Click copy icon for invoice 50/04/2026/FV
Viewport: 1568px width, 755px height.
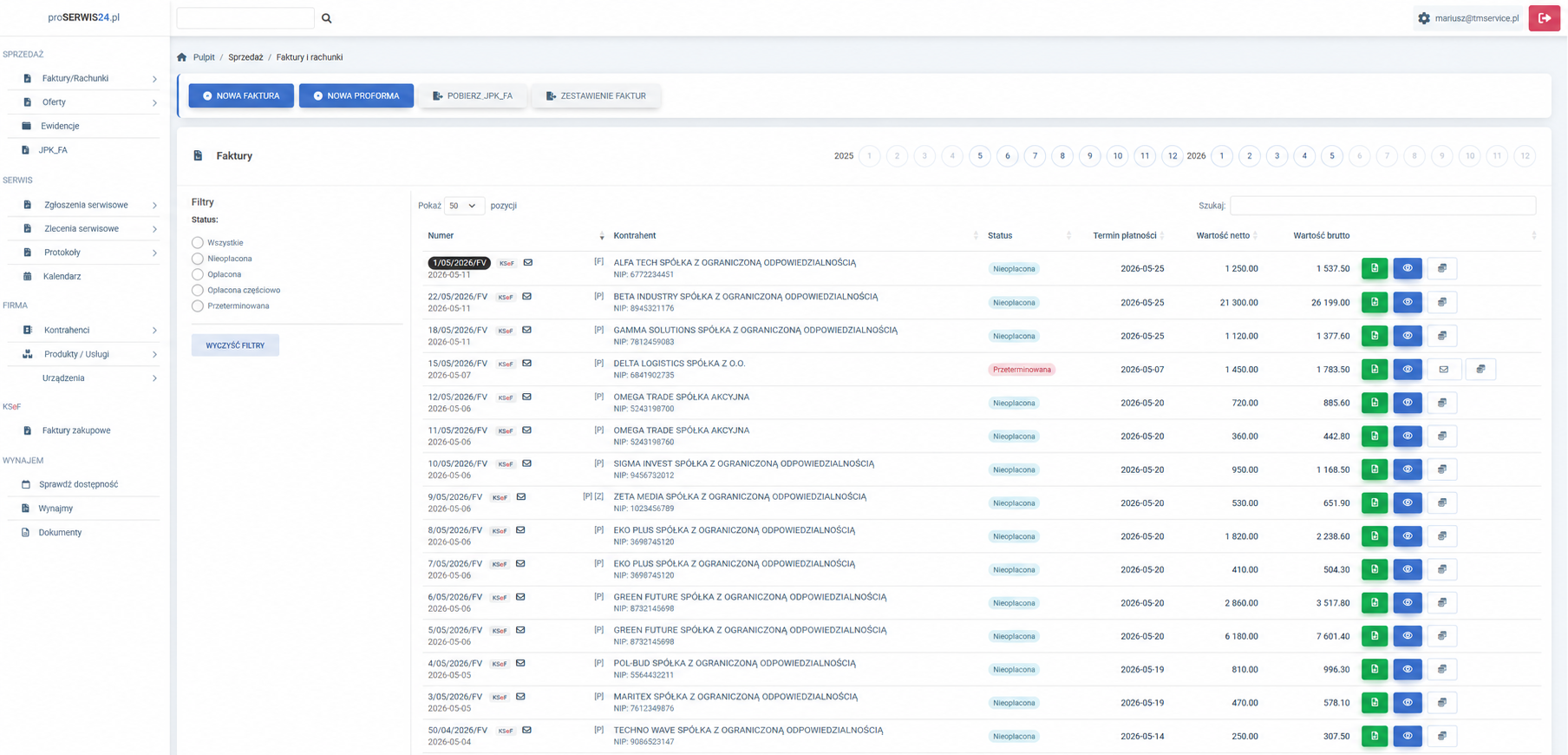click(x=1442, y=736)
